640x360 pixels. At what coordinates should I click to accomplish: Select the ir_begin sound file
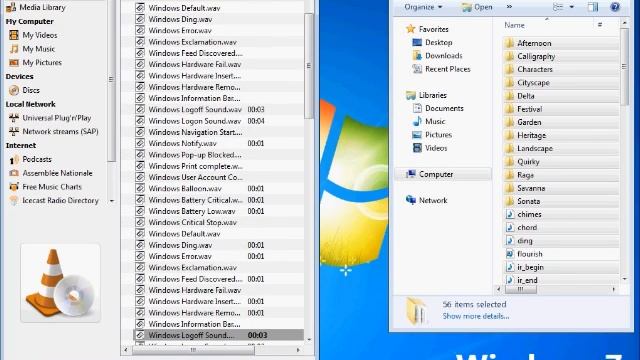(x=561, y=267)
